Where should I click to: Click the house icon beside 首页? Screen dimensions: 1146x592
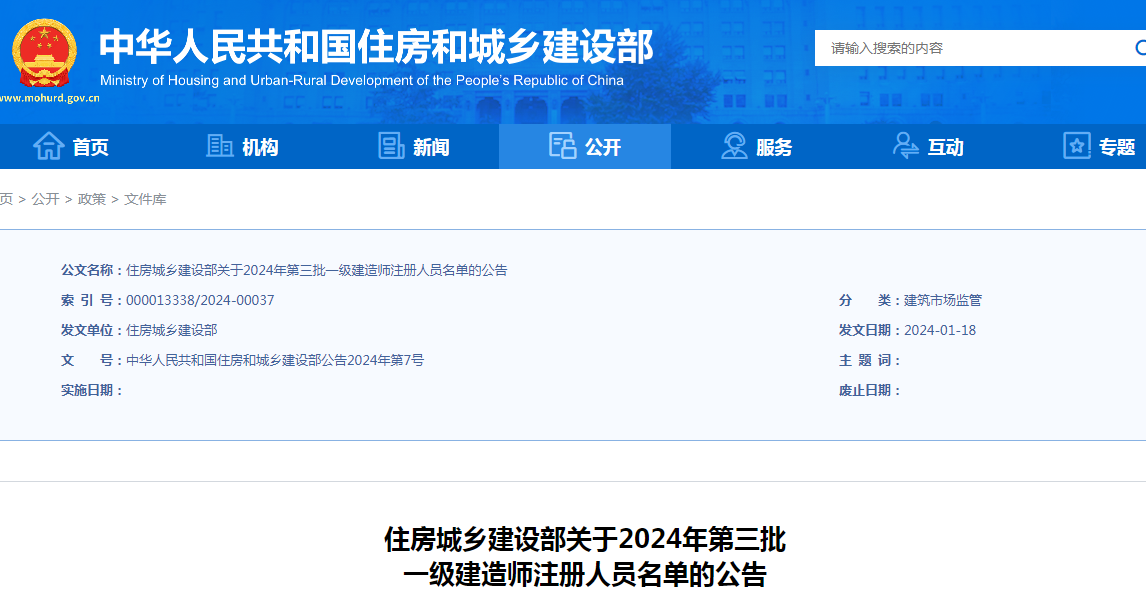click(48, 146)
